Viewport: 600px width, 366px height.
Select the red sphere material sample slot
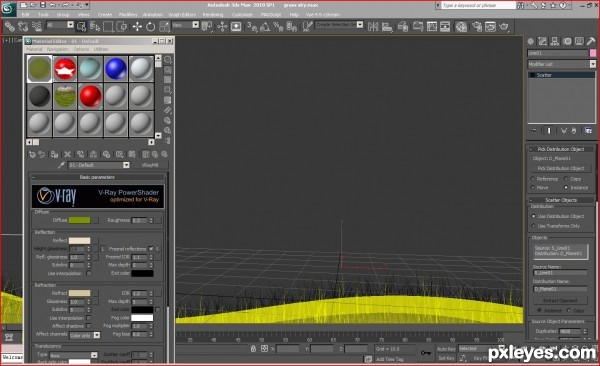pos(91,96)
